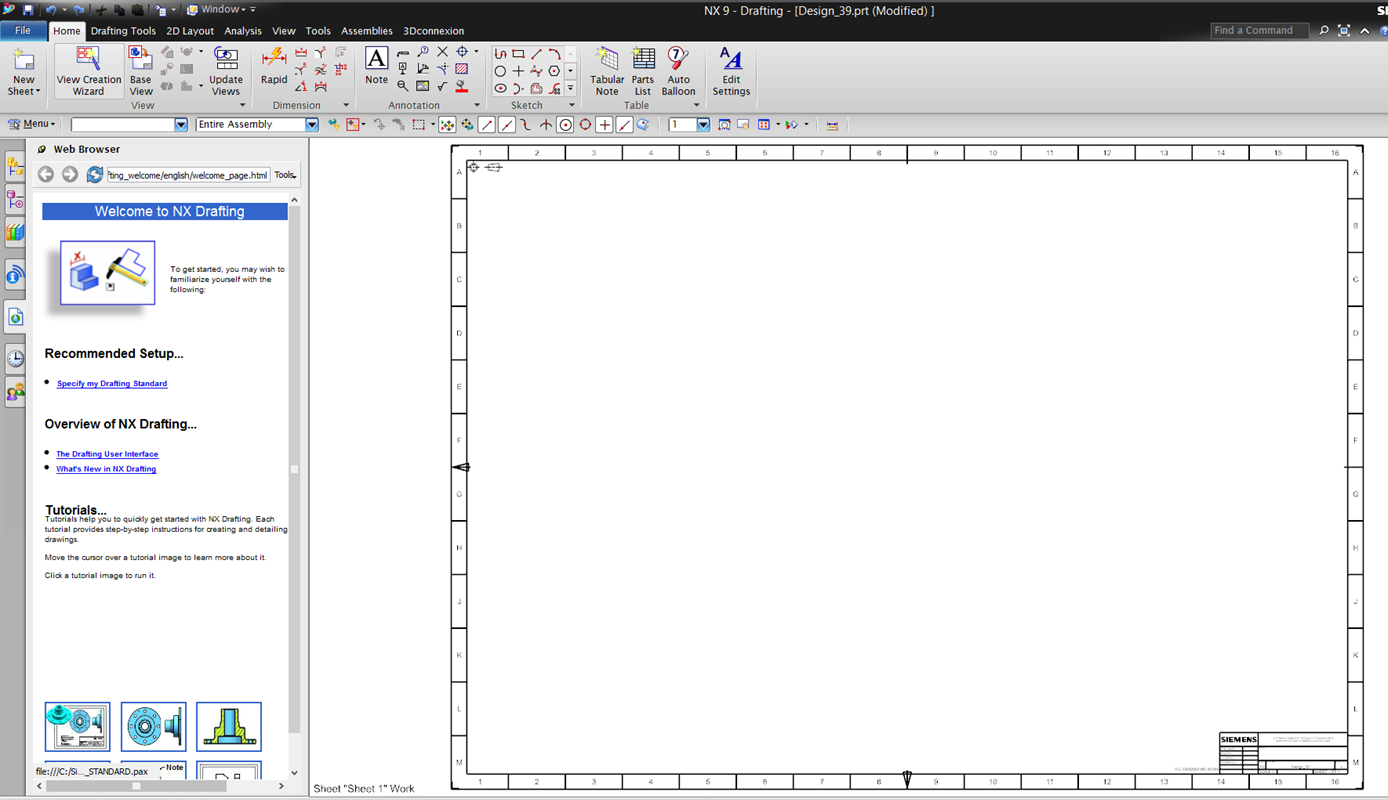Click the browser vertical scrollbar thumb
The width and height of the screenshot is (1388, 800).
294,469
